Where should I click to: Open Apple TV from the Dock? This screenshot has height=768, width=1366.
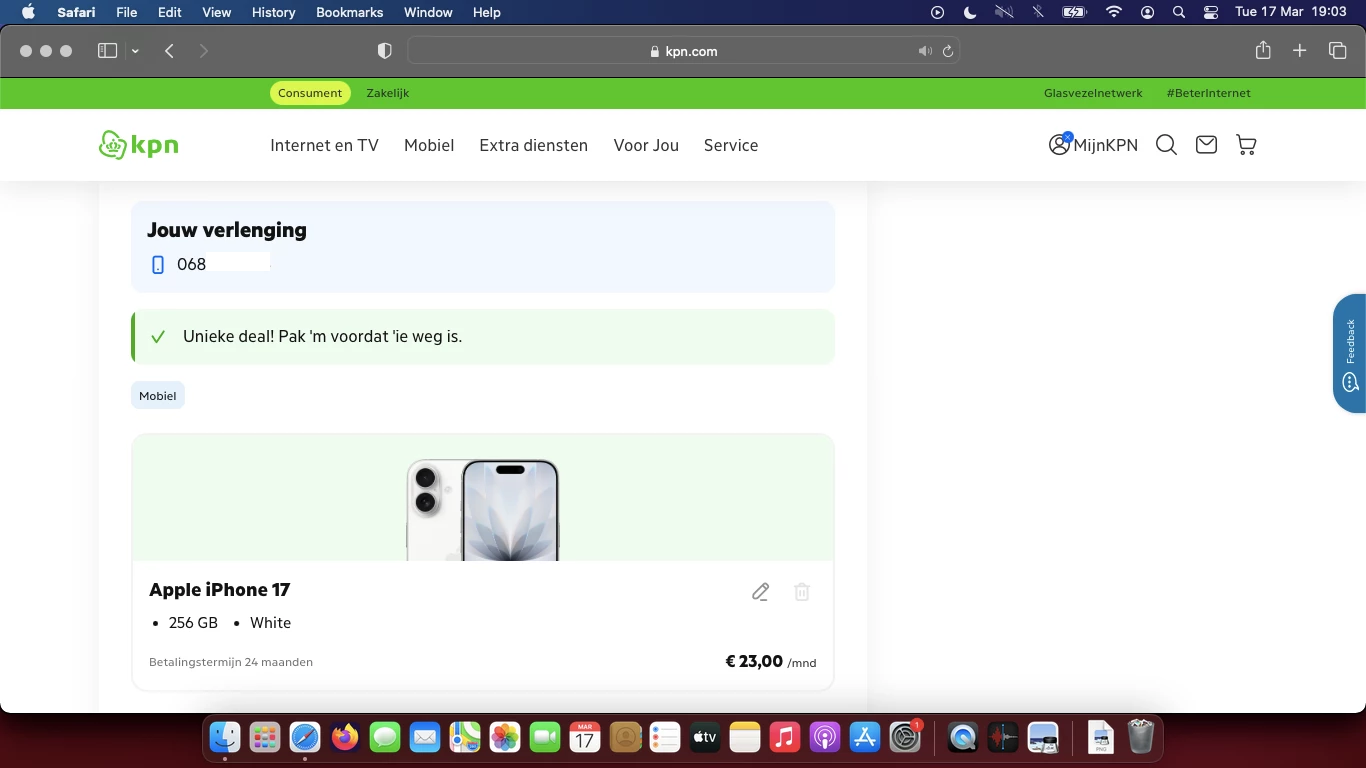[705, 738]
